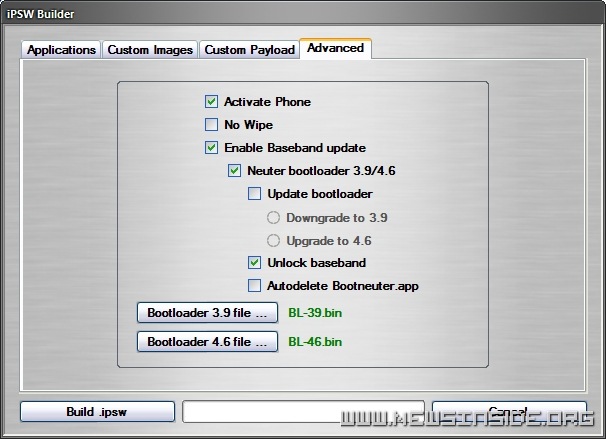Click the progress field beside Build .ipsw

(x=303, y=412)
